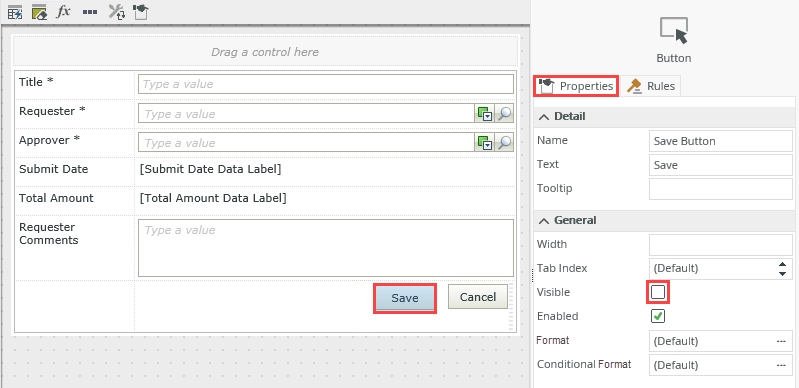
Task: Click the three-squares toolbar icon
Action: [x=90, y=12]
